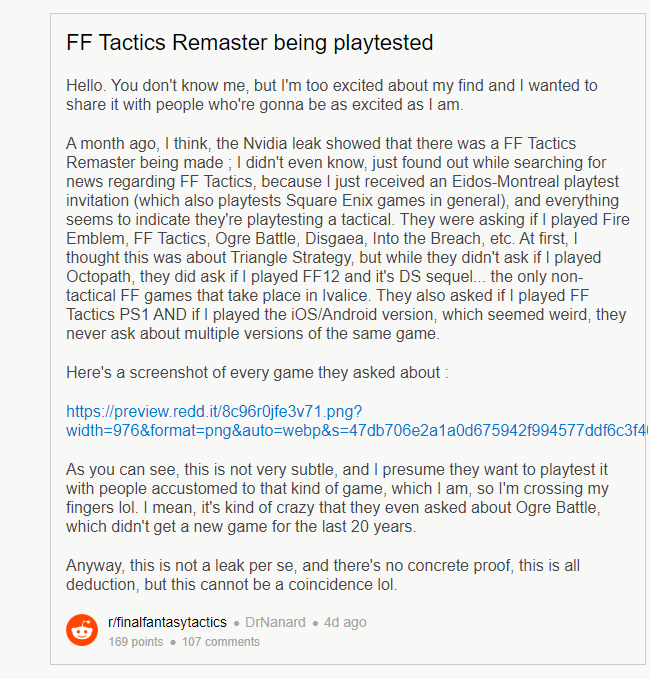
Task: Click the 'Anyway, this is not a leak' paragraph
Action: point(323,575)
